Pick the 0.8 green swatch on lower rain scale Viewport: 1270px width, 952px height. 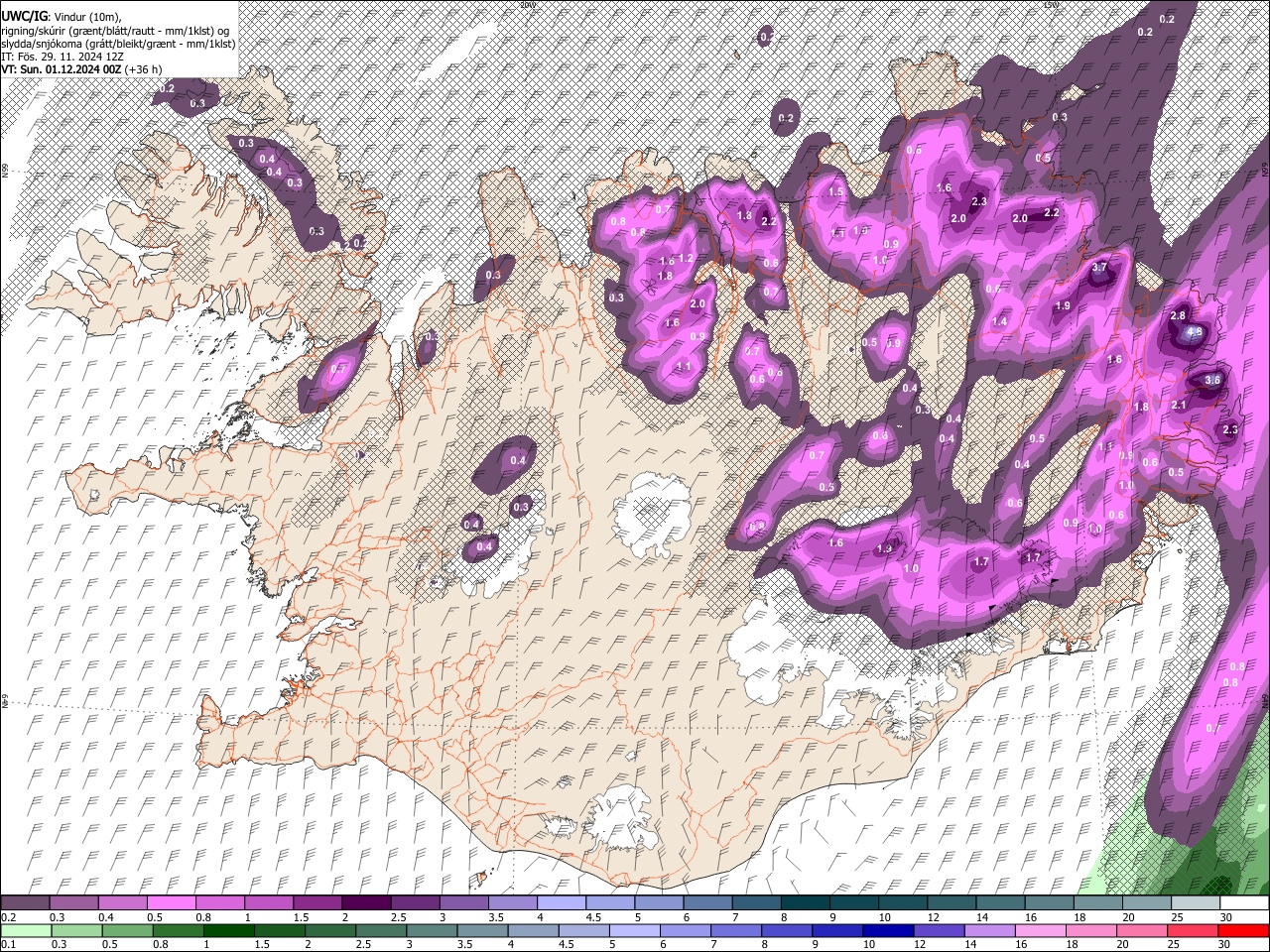pyautogui.click(x=179, y=931)
